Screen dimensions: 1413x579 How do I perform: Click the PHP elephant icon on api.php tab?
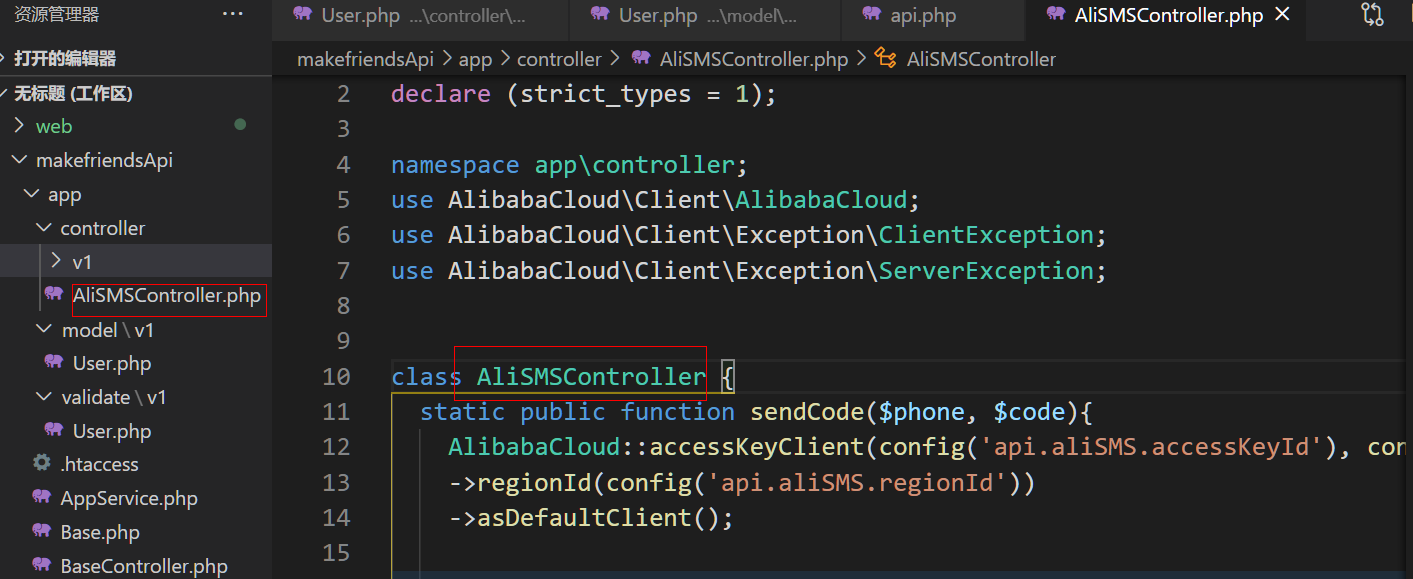[871, 15]
